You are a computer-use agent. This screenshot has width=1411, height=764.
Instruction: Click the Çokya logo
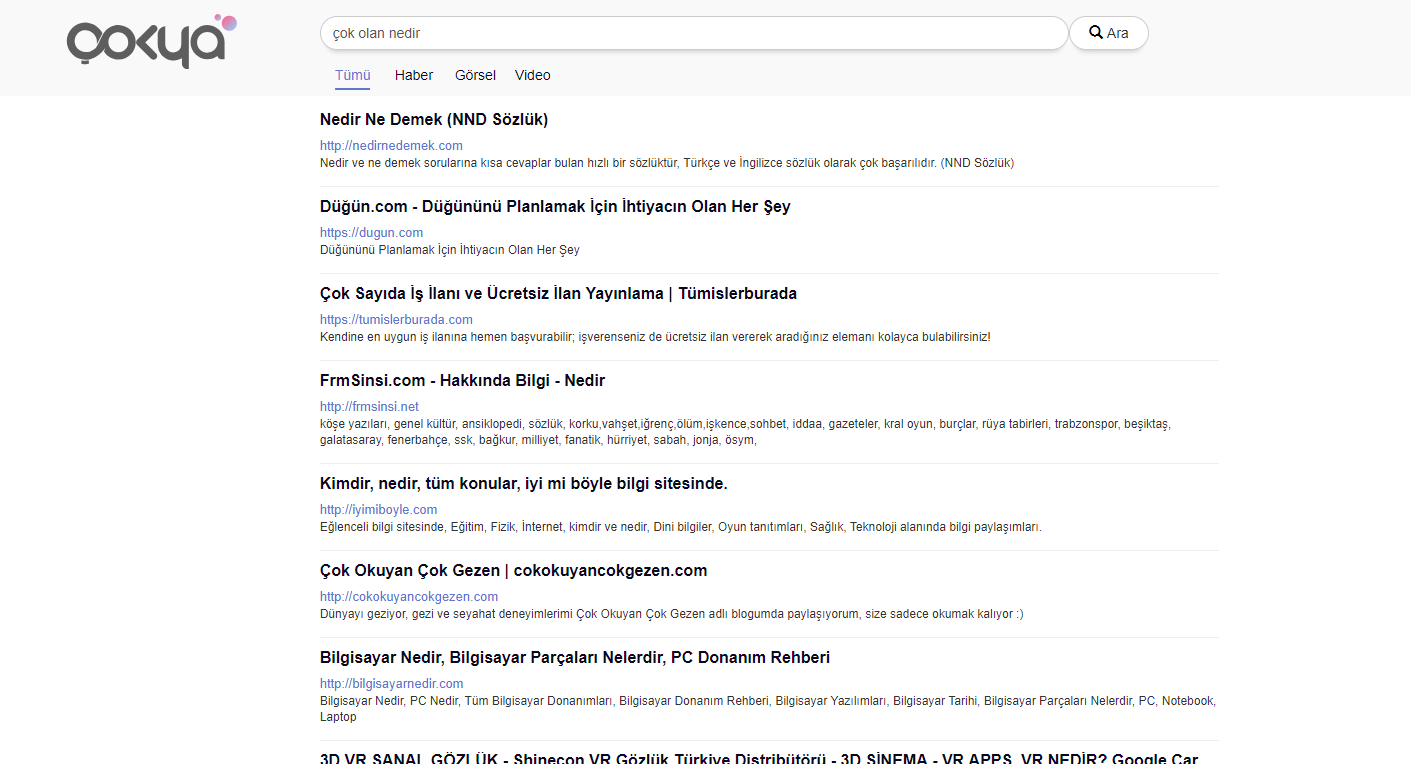pyautogui.click(x=152, y=41)
